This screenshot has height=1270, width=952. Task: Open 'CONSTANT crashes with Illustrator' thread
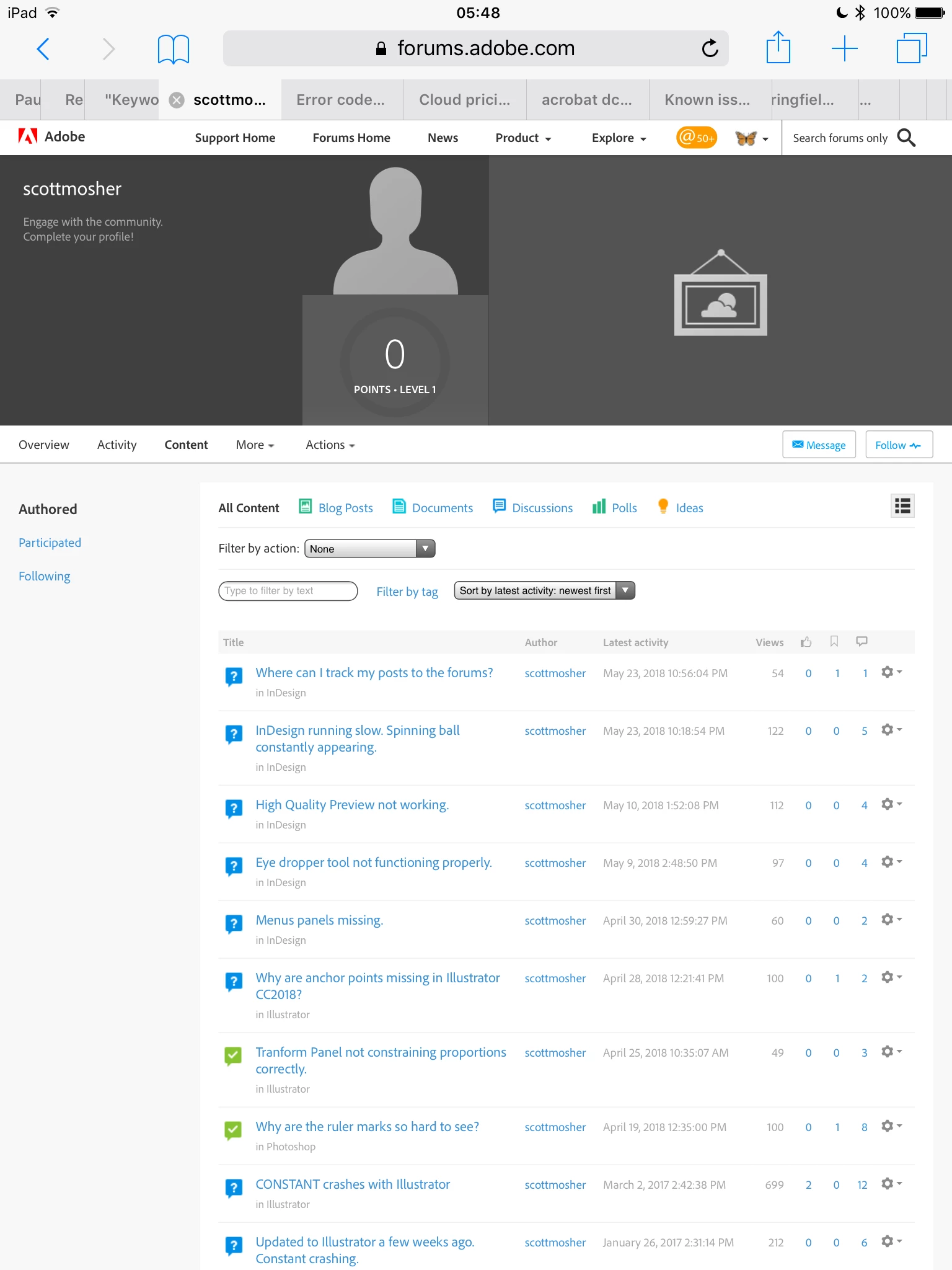(x=353, y=1184)
